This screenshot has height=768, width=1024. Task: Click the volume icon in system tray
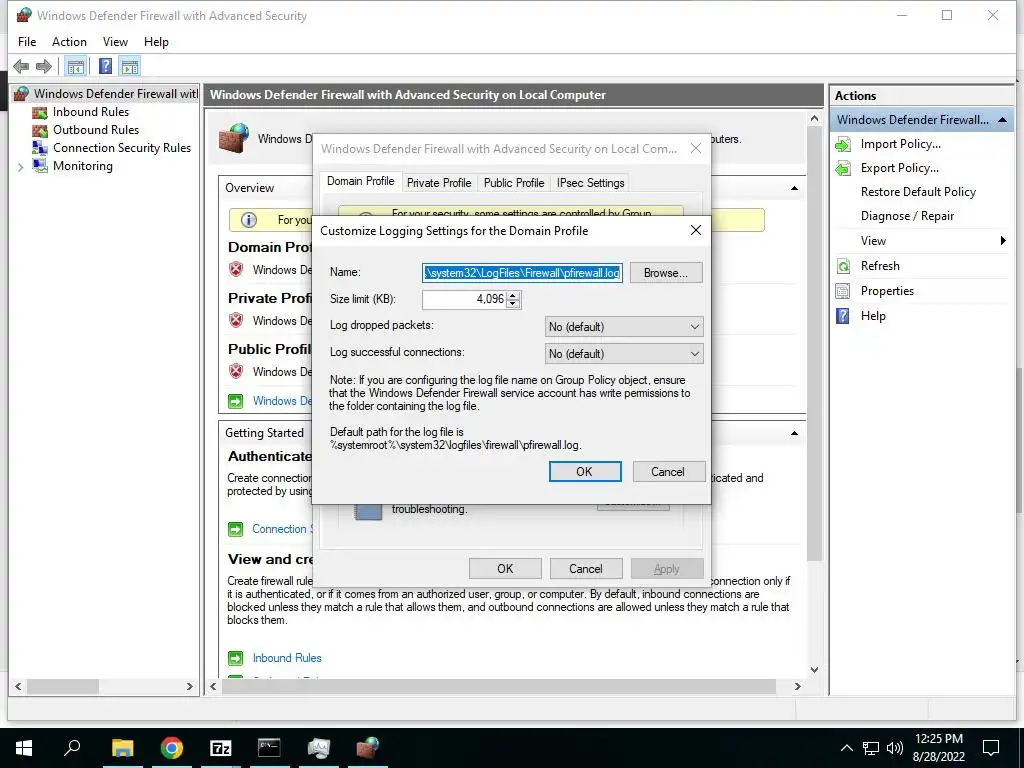[x=895, y=748]
